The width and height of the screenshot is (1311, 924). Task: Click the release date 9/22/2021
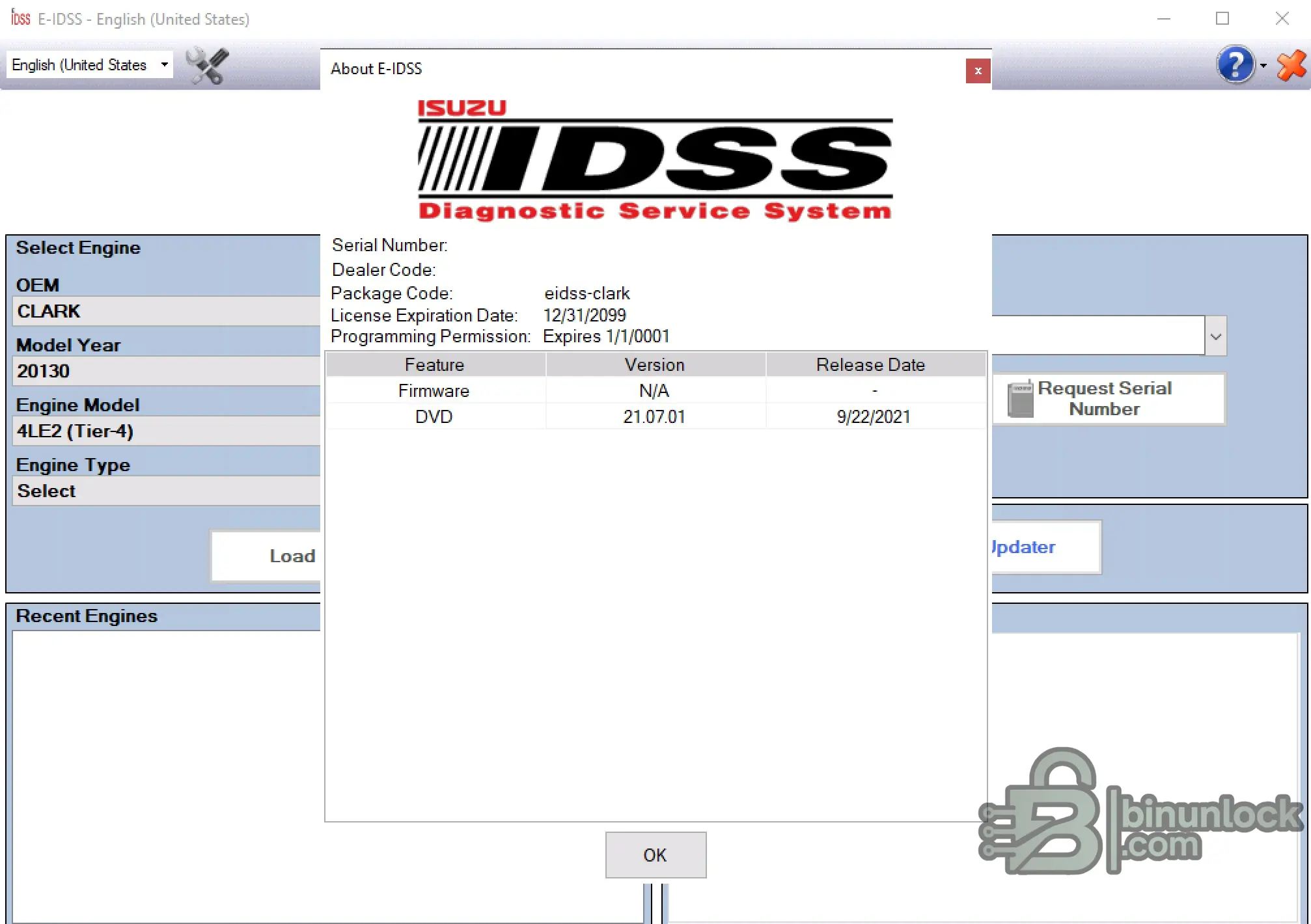click(x=874, y=416)
